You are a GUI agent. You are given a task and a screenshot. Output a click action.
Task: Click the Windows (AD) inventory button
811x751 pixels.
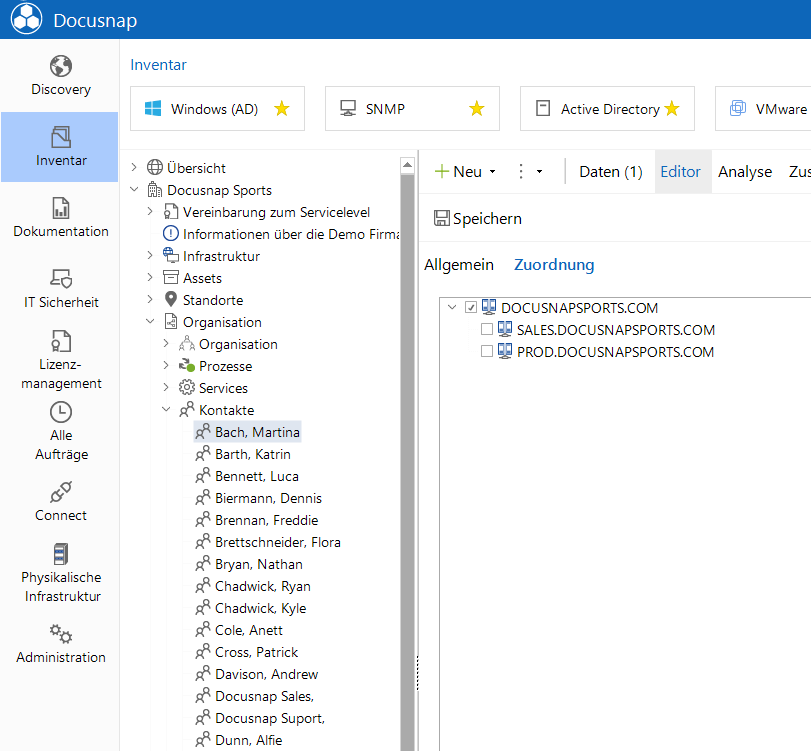coord(217,109)
